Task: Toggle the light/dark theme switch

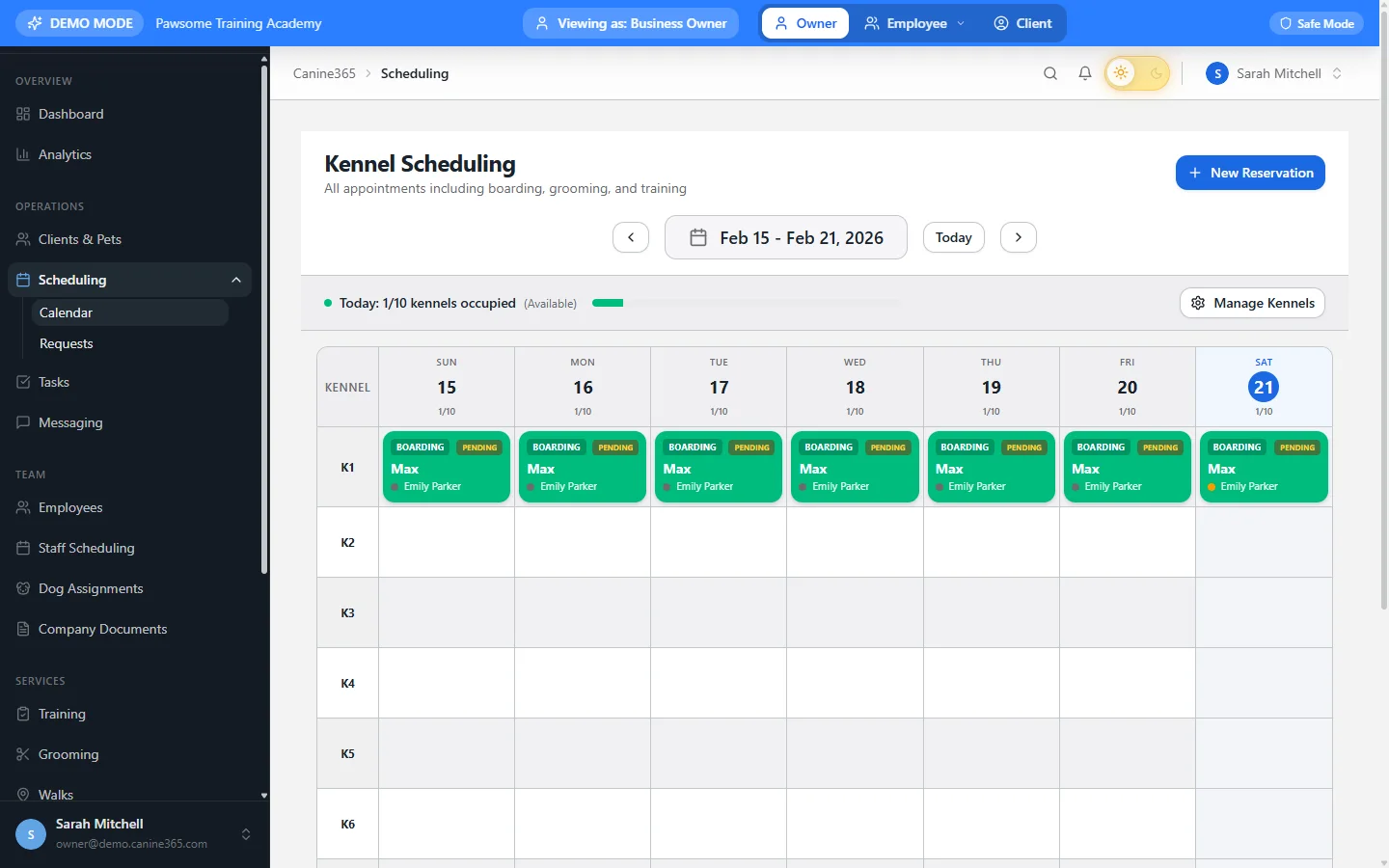Action: [1137, 73]
